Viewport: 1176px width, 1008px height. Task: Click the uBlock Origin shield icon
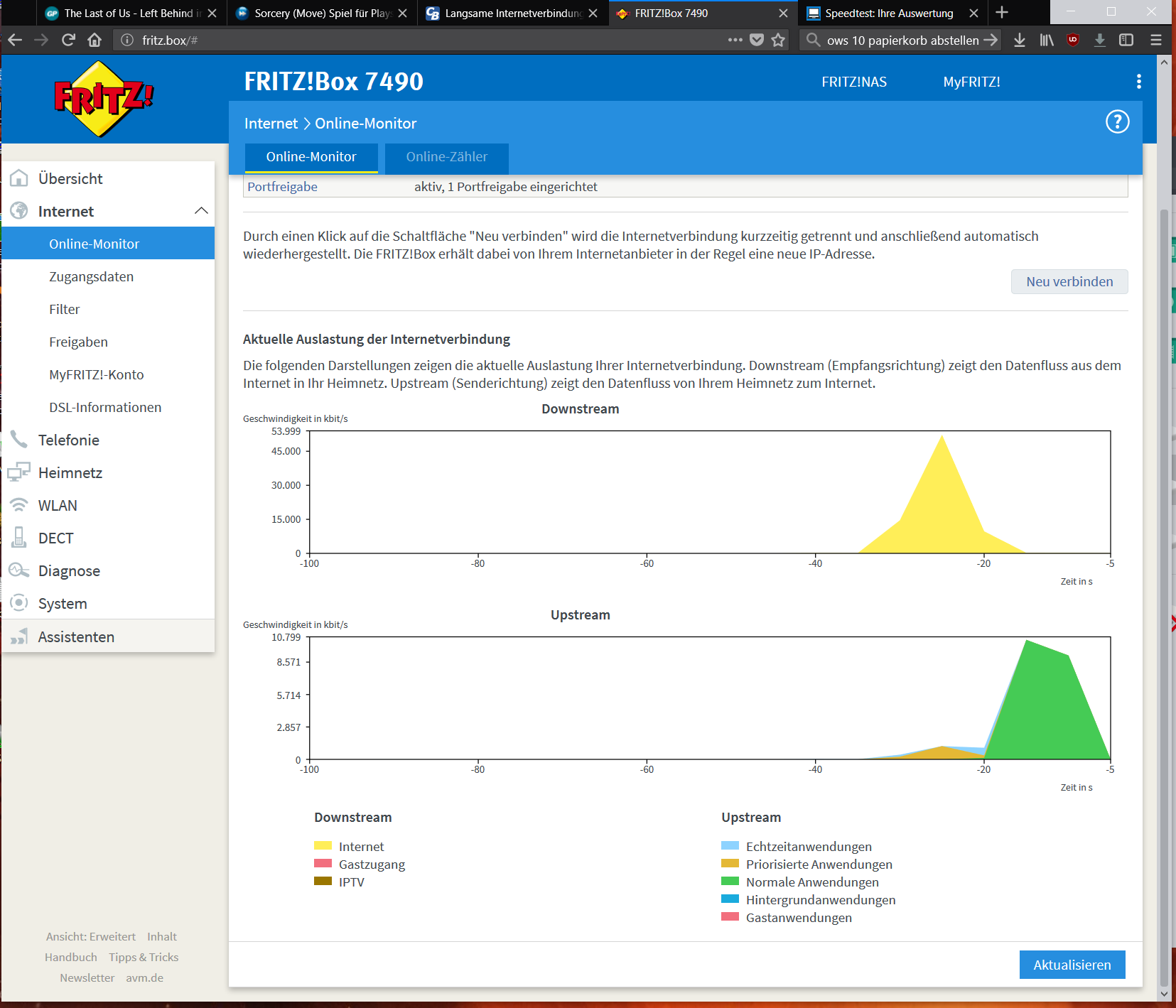1073,40
